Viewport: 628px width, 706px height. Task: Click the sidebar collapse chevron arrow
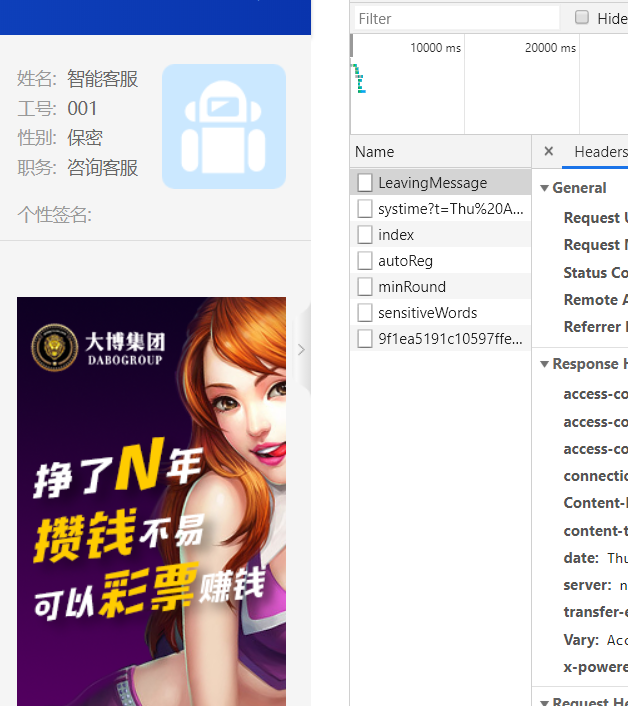[301, 349]
